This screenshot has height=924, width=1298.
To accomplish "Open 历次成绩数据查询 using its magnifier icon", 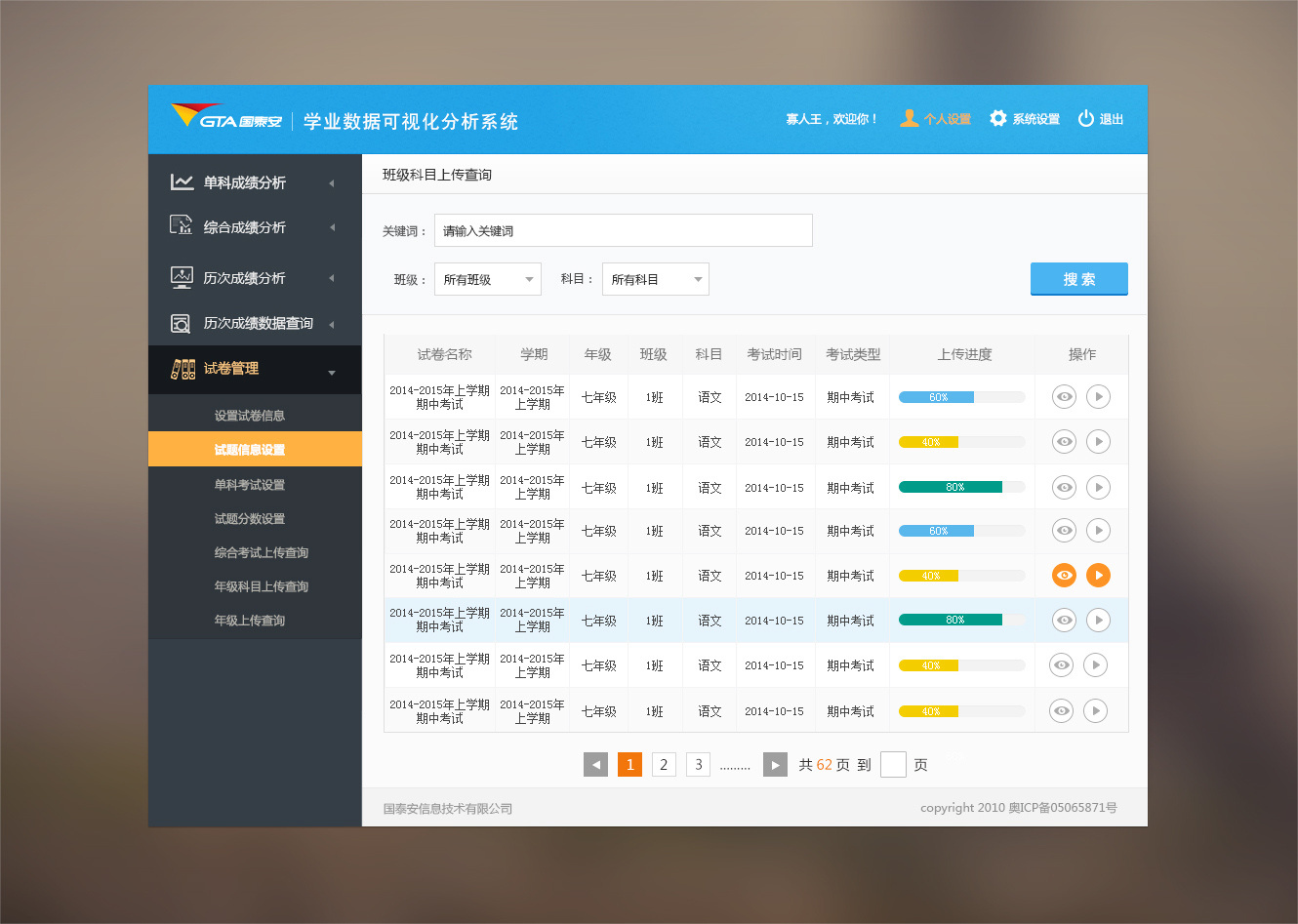I will click(182, 322).
